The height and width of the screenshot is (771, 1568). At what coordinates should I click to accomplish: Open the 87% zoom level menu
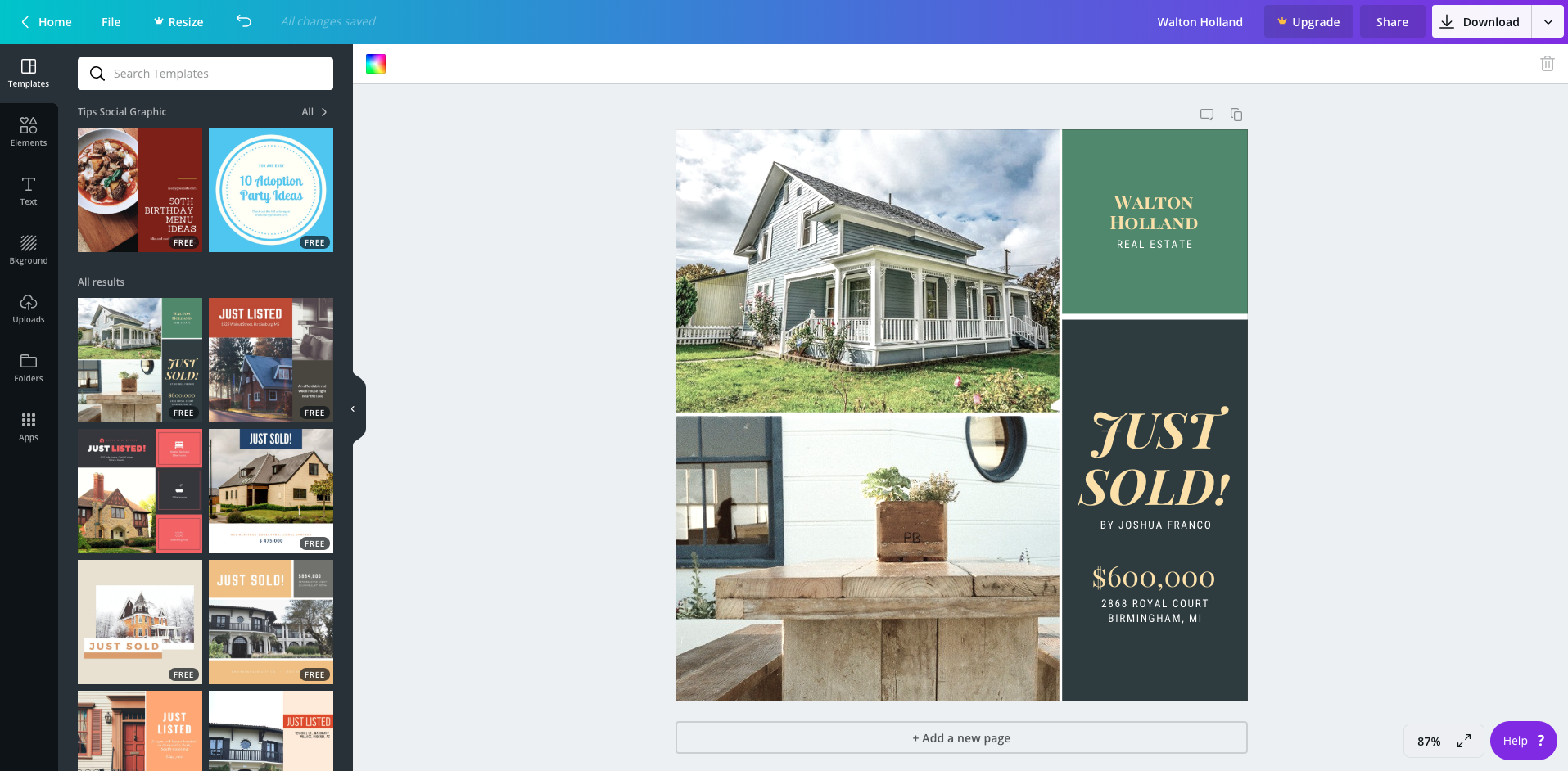[x=1429, y=741]
